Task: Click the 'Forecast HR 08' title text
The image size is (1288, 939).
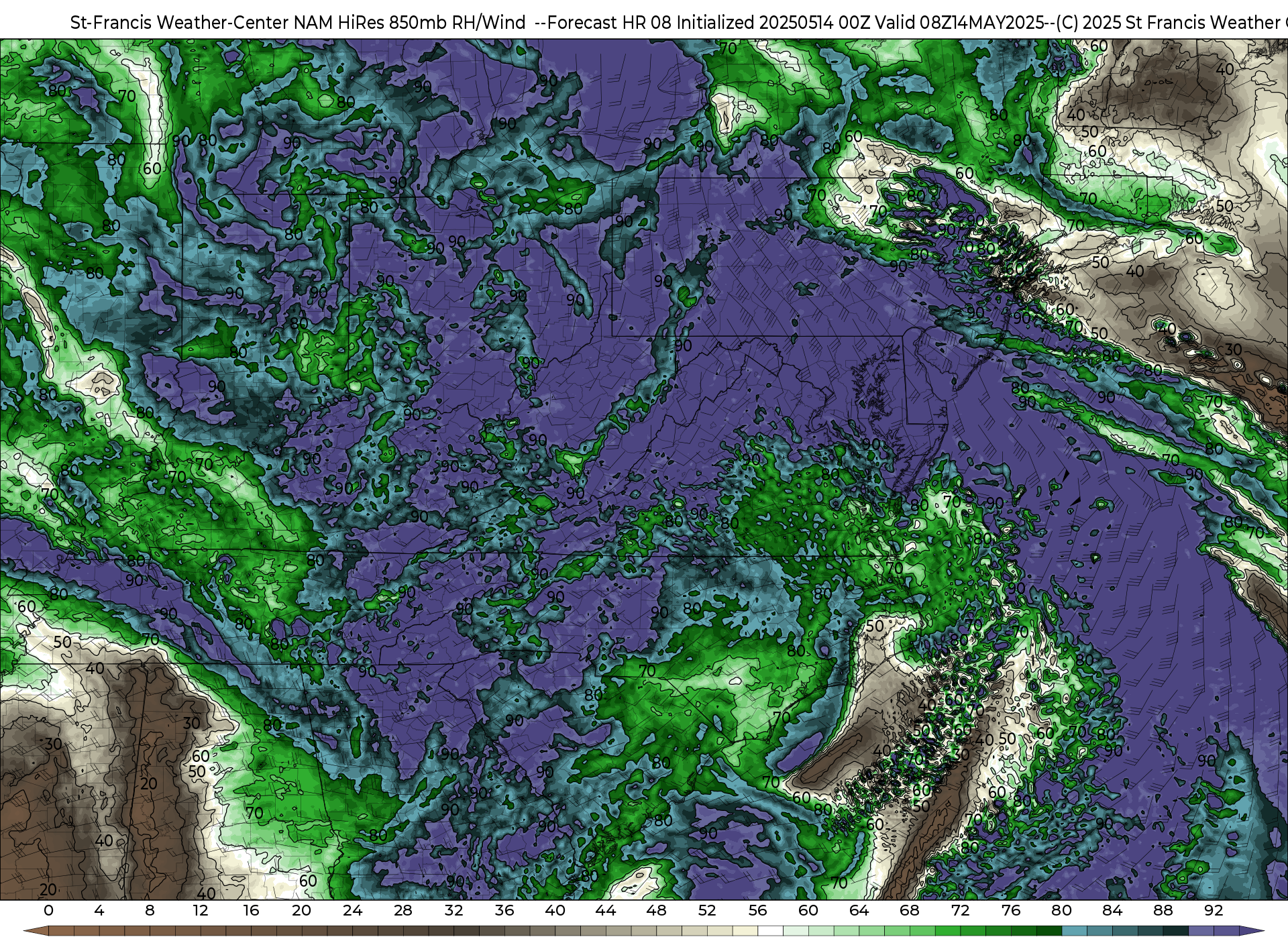Action: tap(610, 23)
